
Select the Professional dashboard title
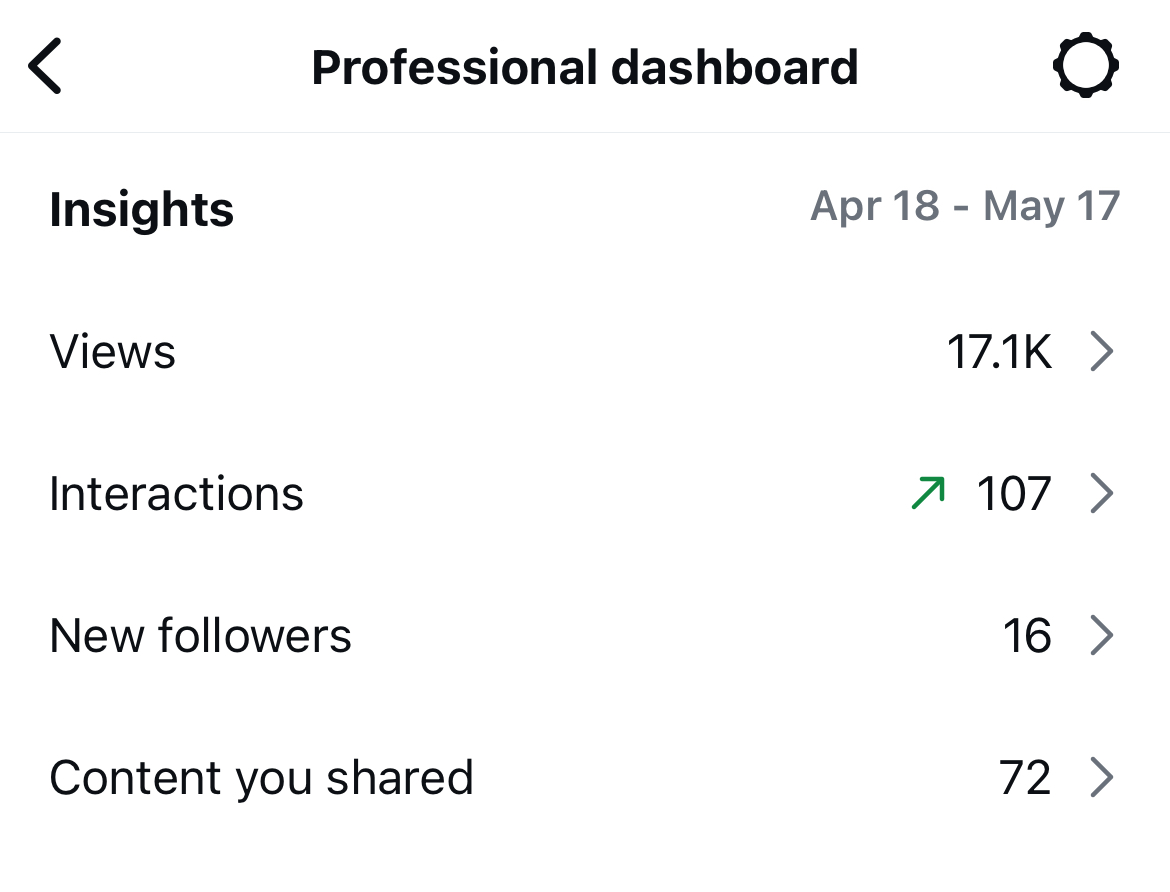pyautogui.click(x=585, y=66)
